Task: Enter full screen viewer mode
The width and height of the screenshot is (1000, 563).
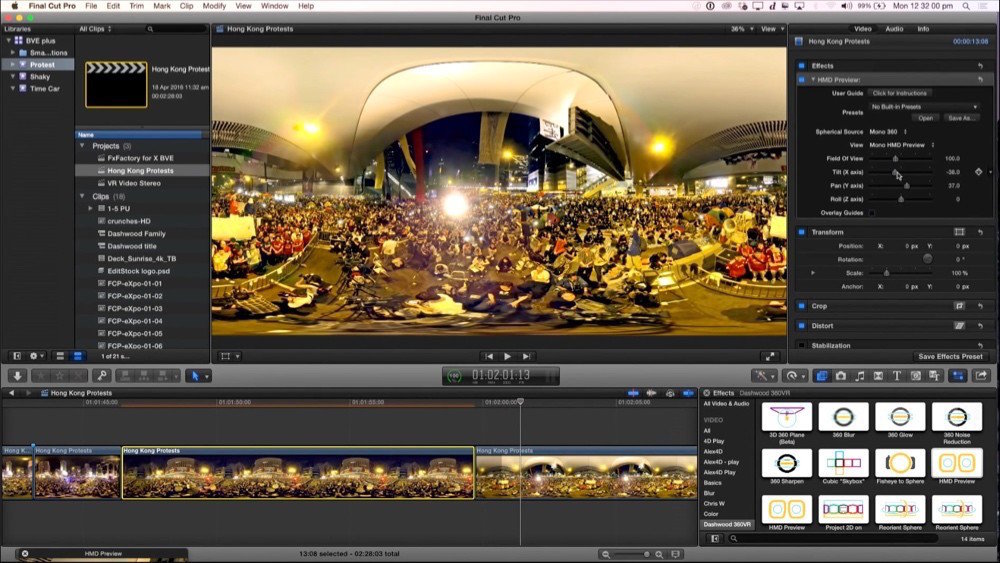Action: pyautogui.click(x=770, y=356)
